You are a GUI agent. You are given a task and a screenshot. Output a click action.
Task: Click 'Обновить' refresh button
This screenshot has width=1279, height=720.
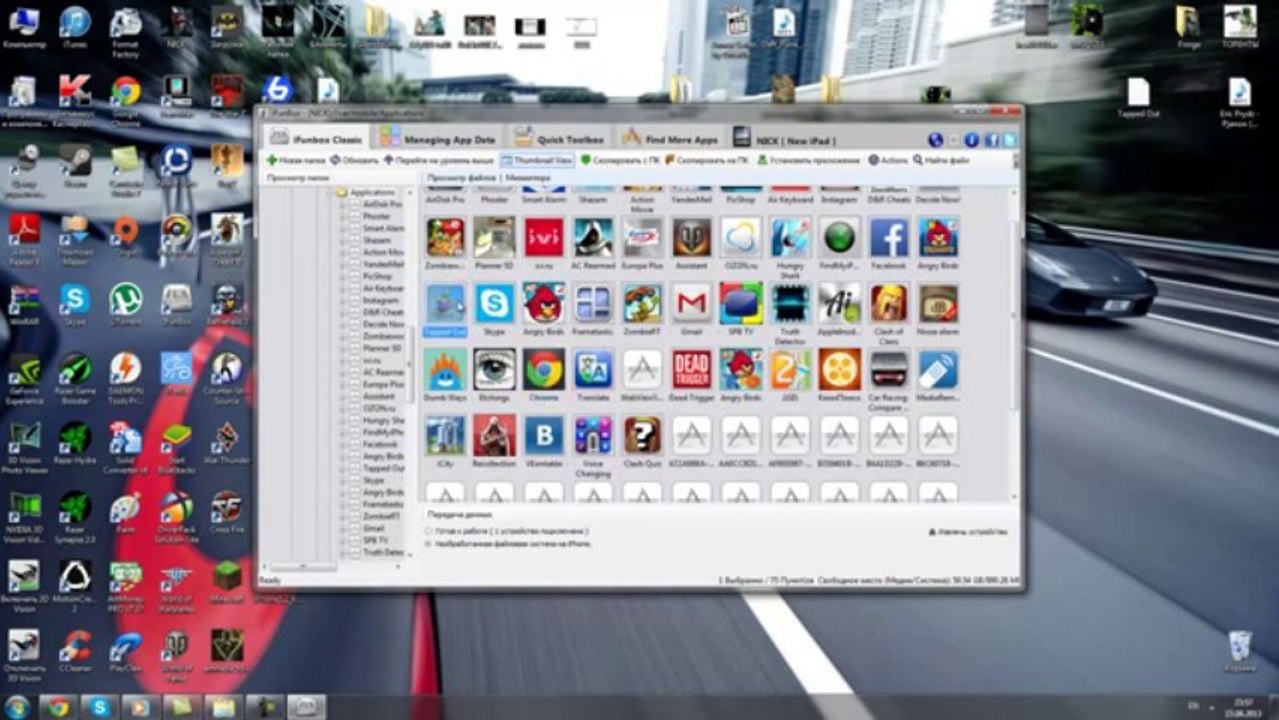(x=355, y=160)
